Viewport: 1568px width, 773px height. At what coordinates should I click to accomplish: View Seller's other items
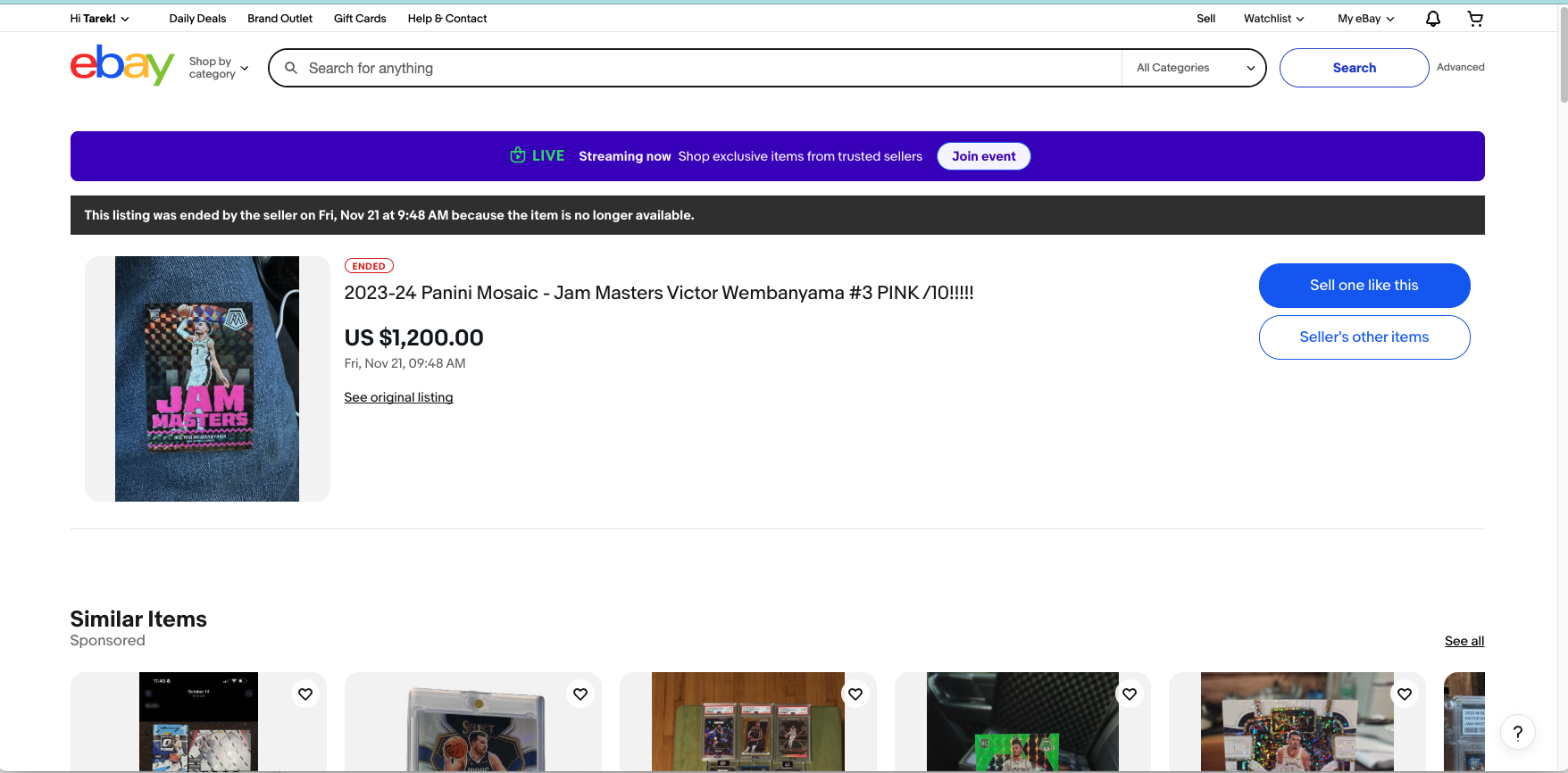pyautogui.click(x=1364, y=337)
